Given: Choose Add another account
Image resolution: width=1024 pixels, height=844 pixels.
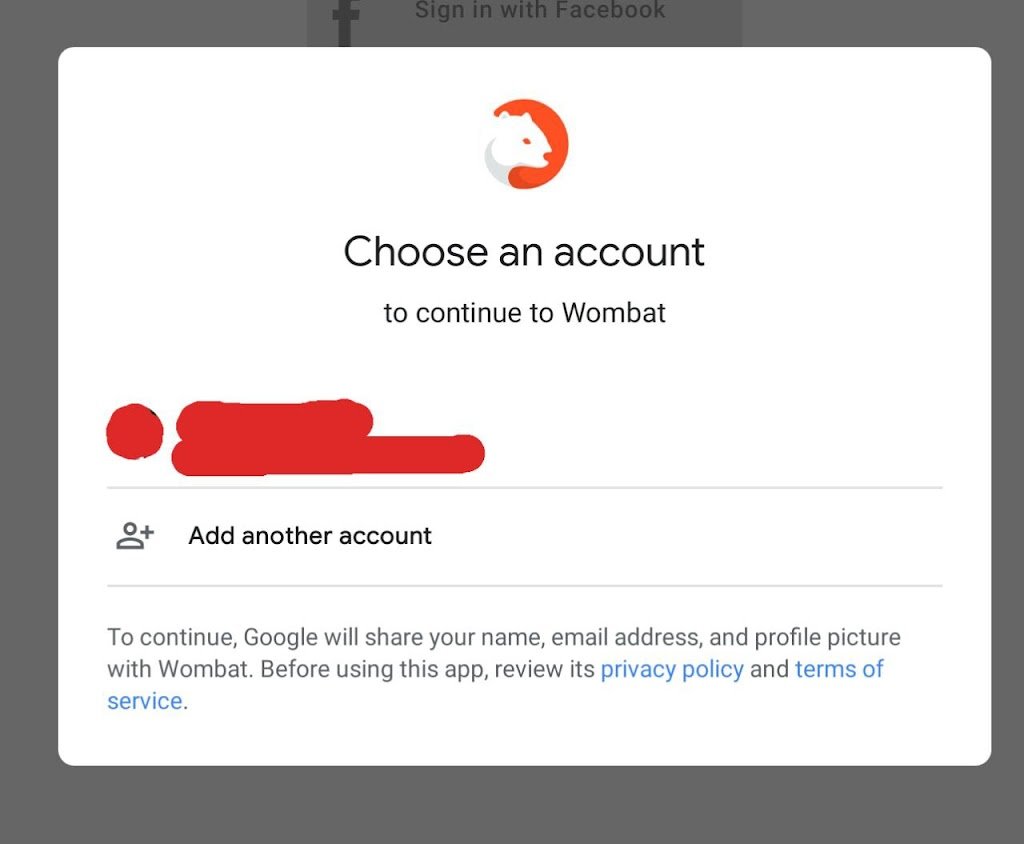Looking at the screenshot, I should [524, 536].
